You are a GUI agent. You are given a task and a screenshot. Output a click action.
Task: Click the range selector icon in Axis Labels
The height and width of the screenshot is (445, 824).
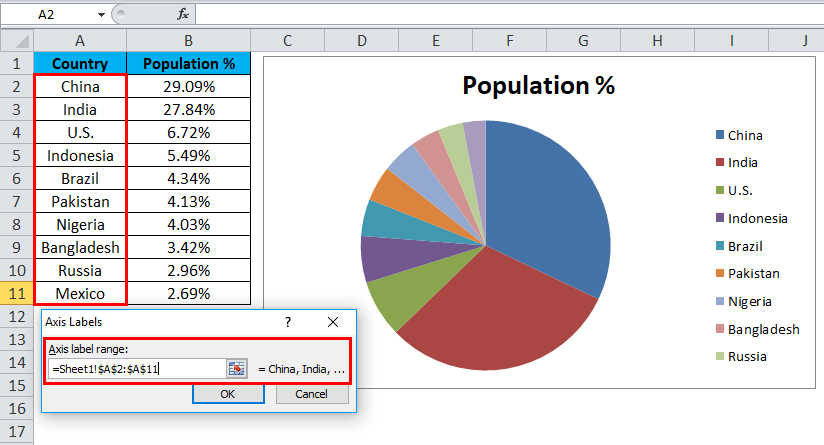click(237, 369)
